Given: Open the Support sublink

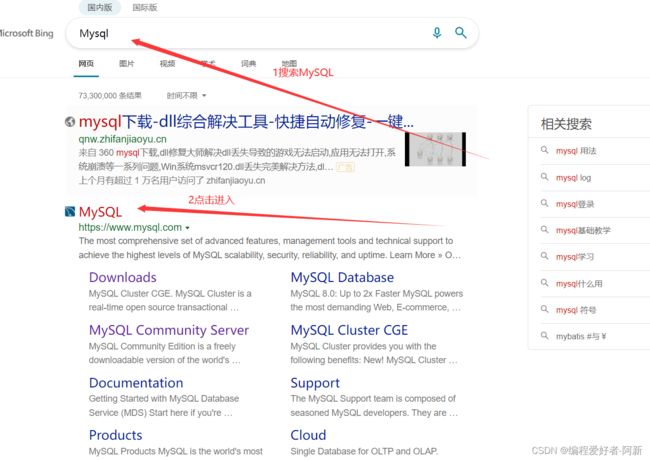Looking at the screenshot, I should (x=315, y=383).
